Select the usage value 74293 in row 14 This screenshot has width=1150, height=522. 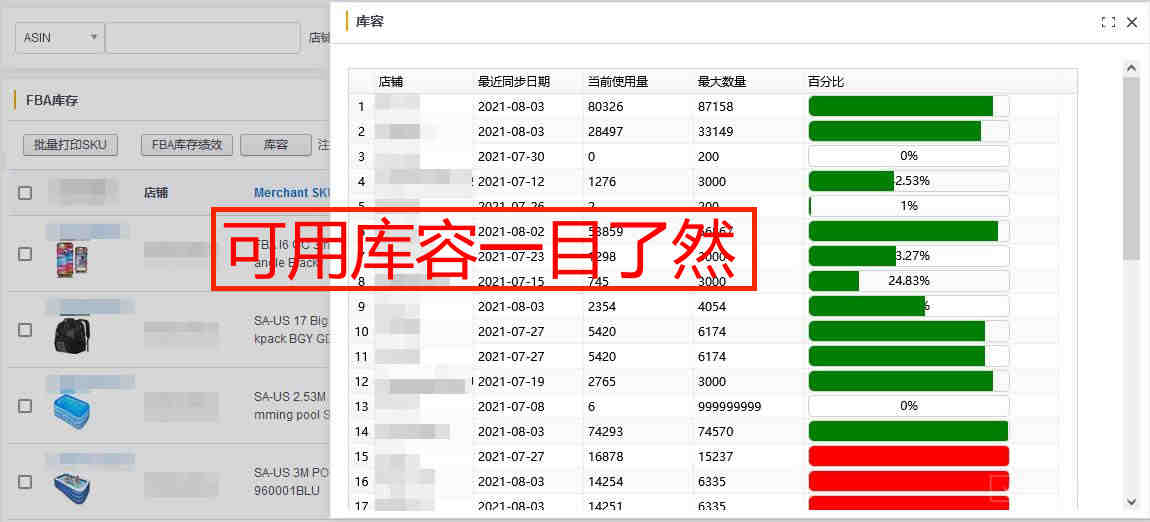point(605,431)
